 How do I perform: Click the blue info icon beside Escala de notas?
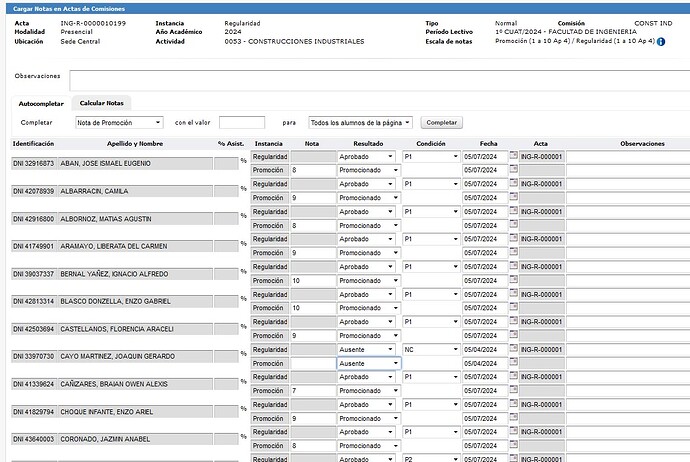pyautogui.click(x=661, y=42)
